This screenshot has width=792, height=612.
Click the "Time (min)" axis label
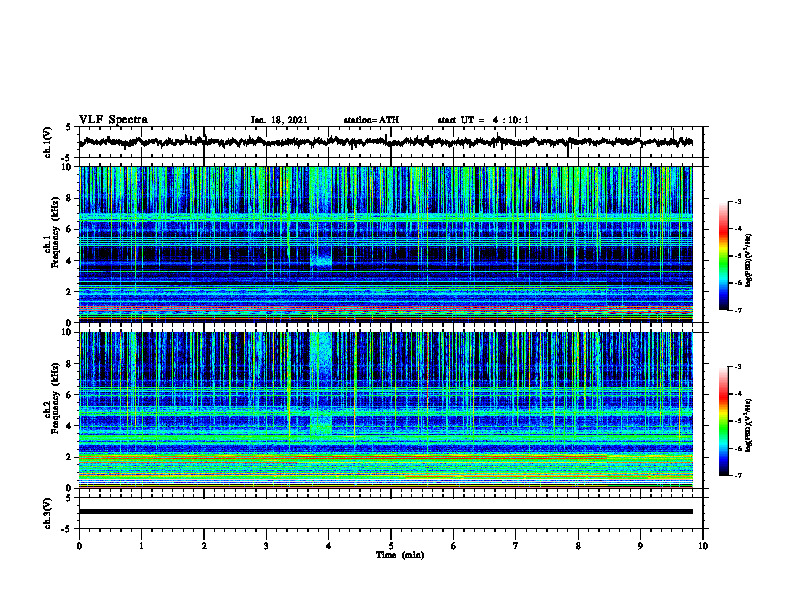pos(400,555)
